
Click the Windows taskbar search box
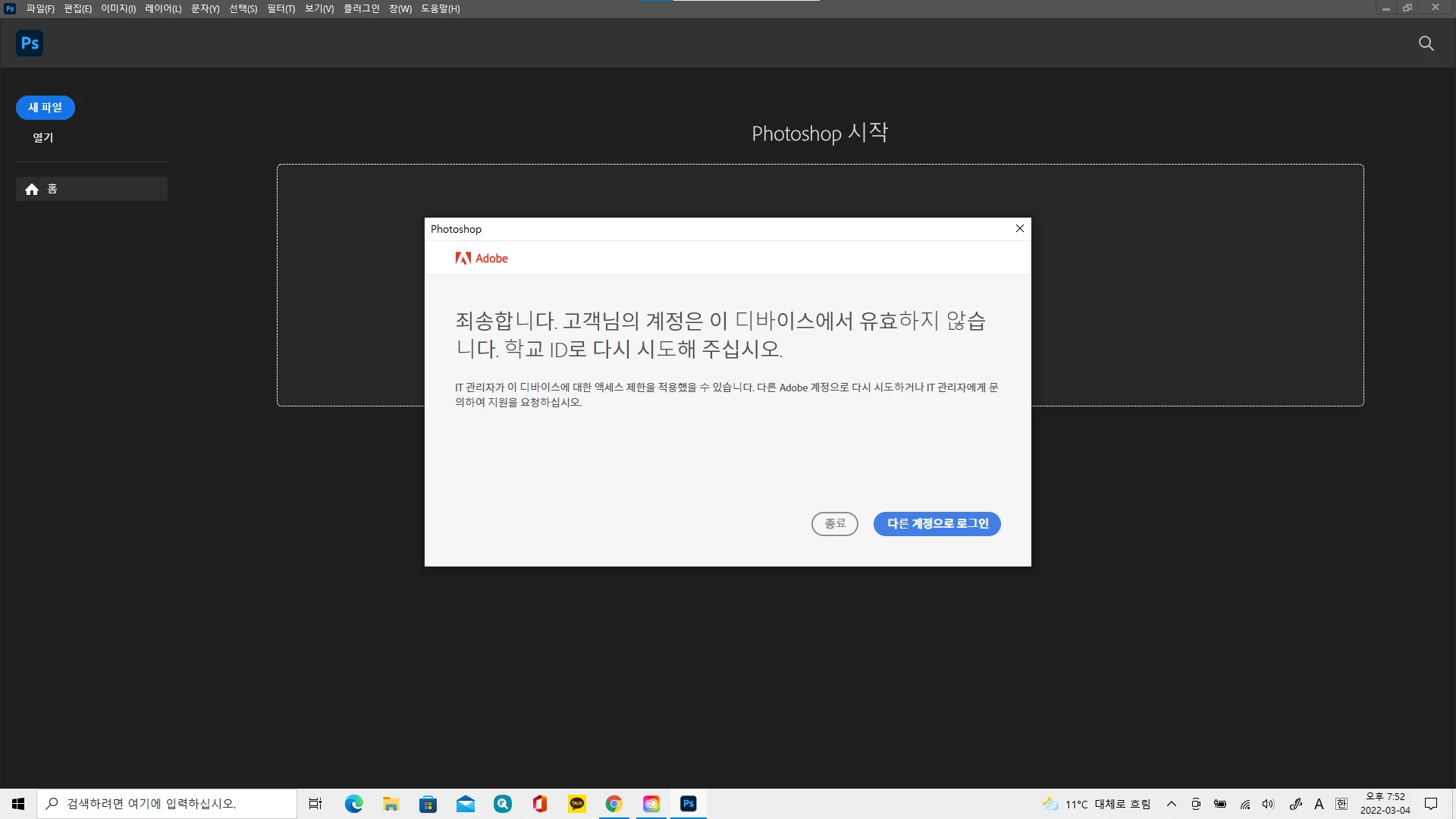[x=167, y=804]
